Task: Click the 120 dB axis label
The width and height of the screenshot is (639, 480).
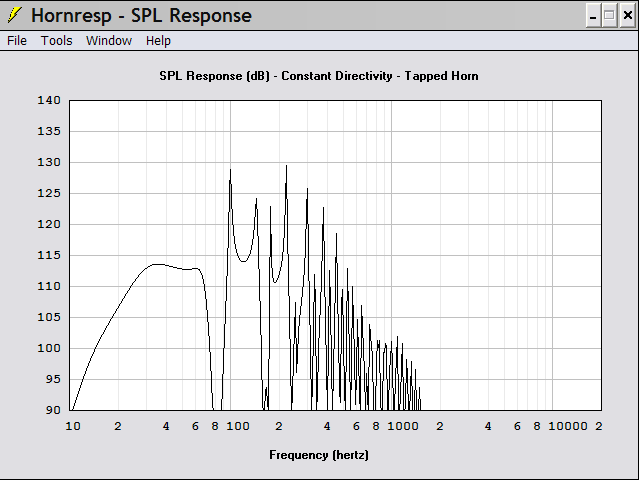Action: tap(49, 224)
